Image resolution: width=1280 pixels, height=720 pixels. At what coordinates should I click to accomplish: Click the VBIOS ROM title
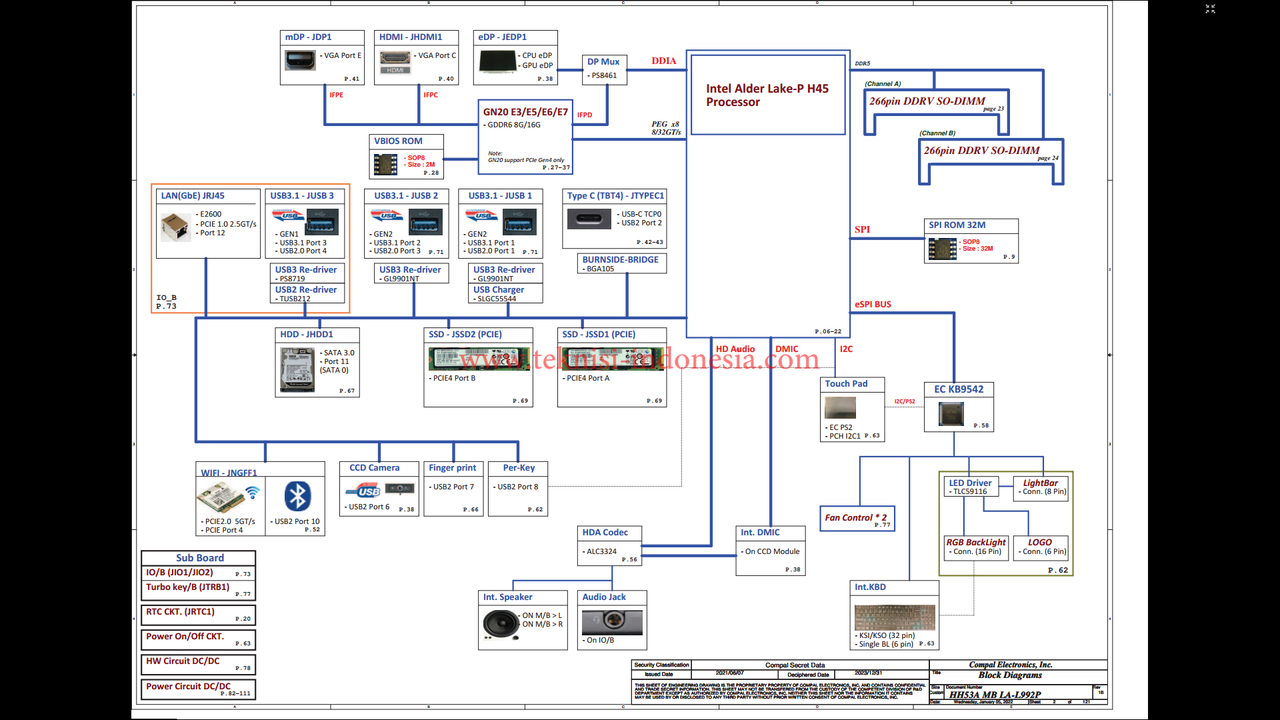tap(398, 141)
